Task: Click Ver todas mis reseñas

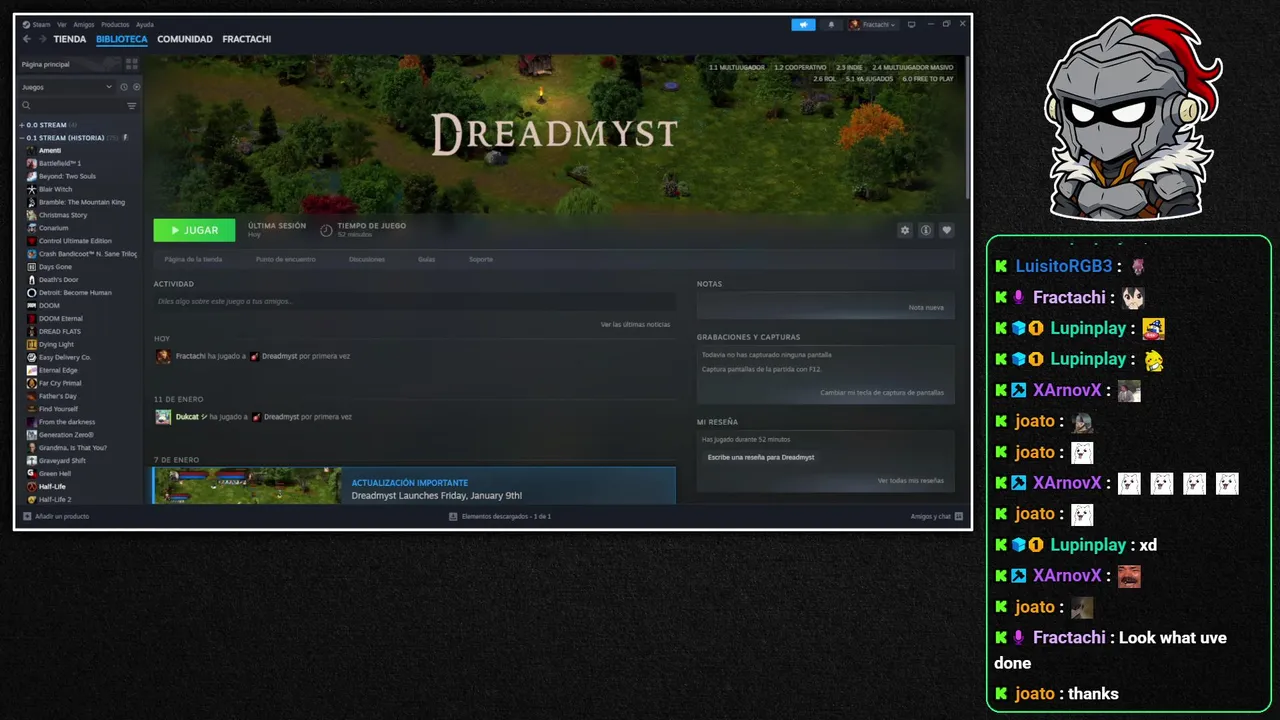Action: (911, 480)
